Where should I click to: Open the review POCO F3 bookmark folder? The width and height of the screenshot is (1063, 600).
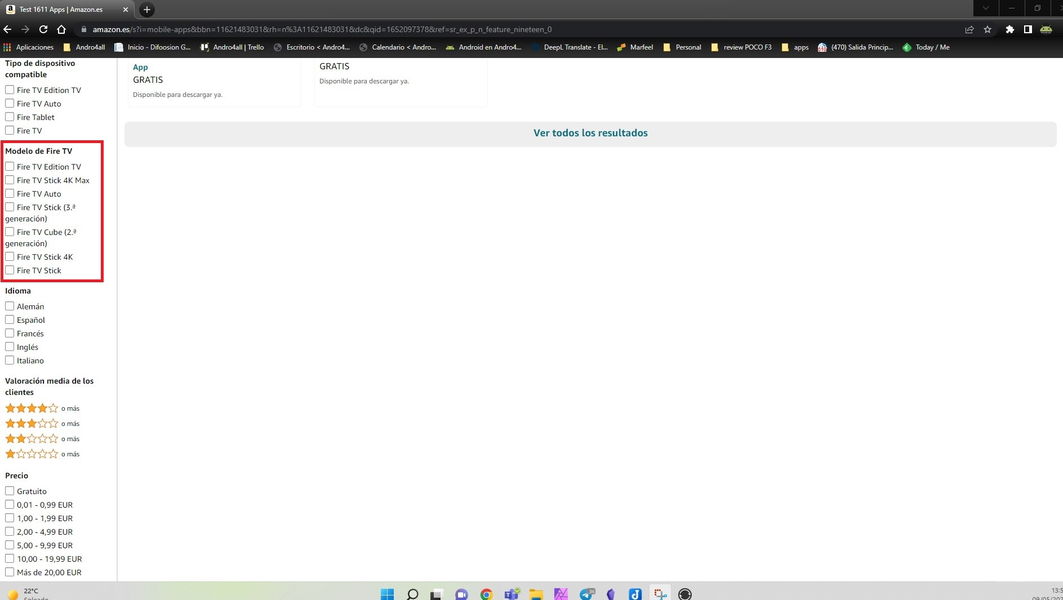(740, 47)
